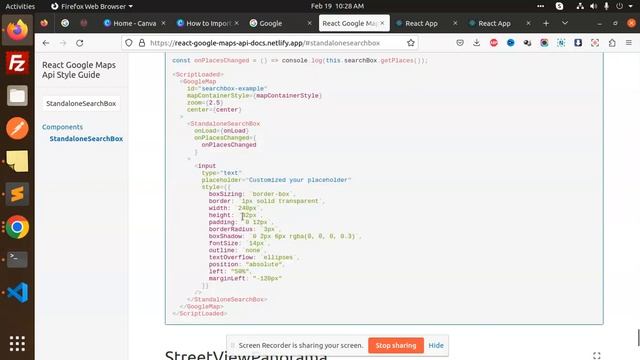This screenshot has width=640, height=360.
Task: Click the 'Customized your placeholder' string in code
Action: coord(300,180)
